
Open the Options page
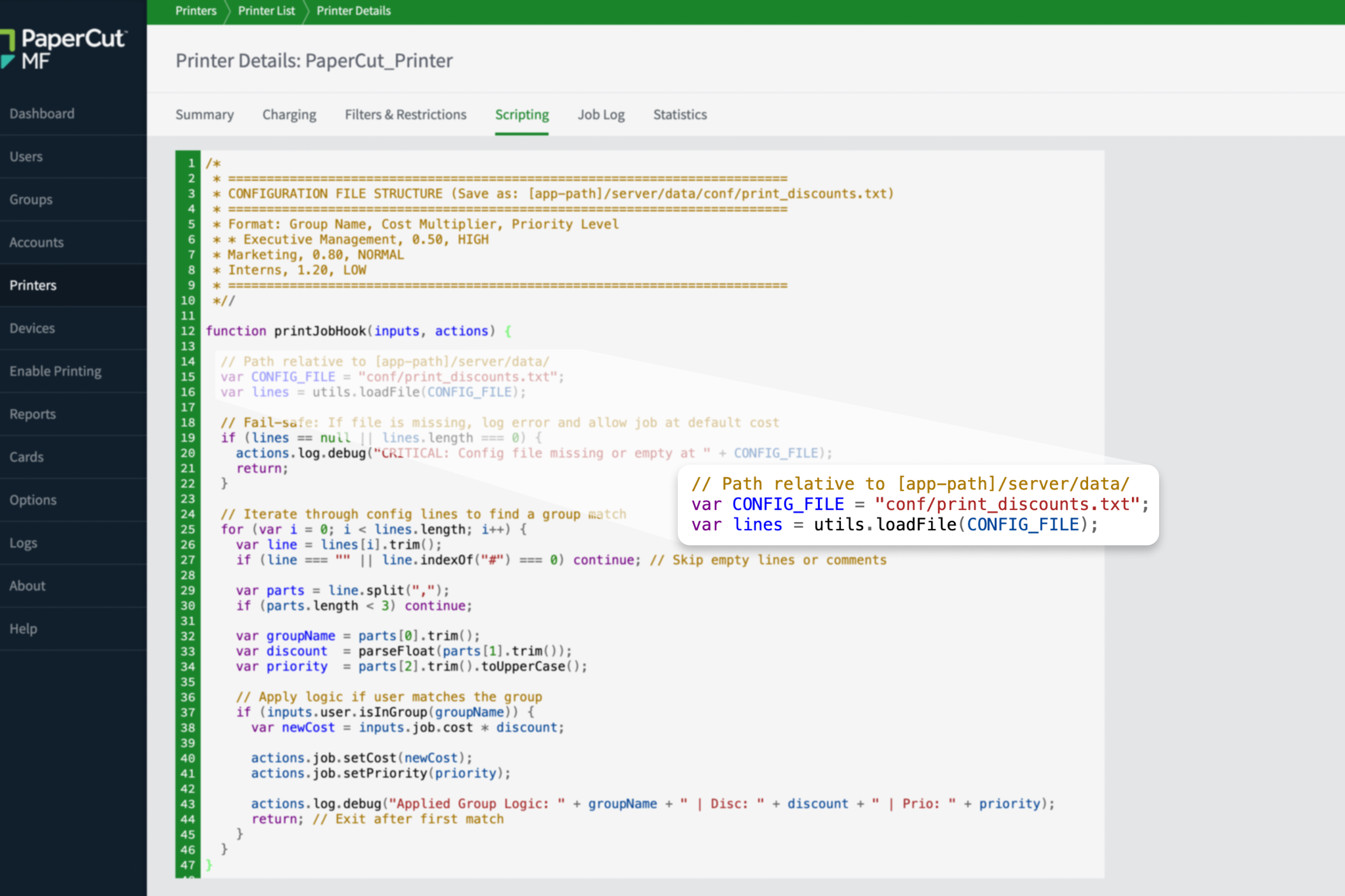point(33,499)
